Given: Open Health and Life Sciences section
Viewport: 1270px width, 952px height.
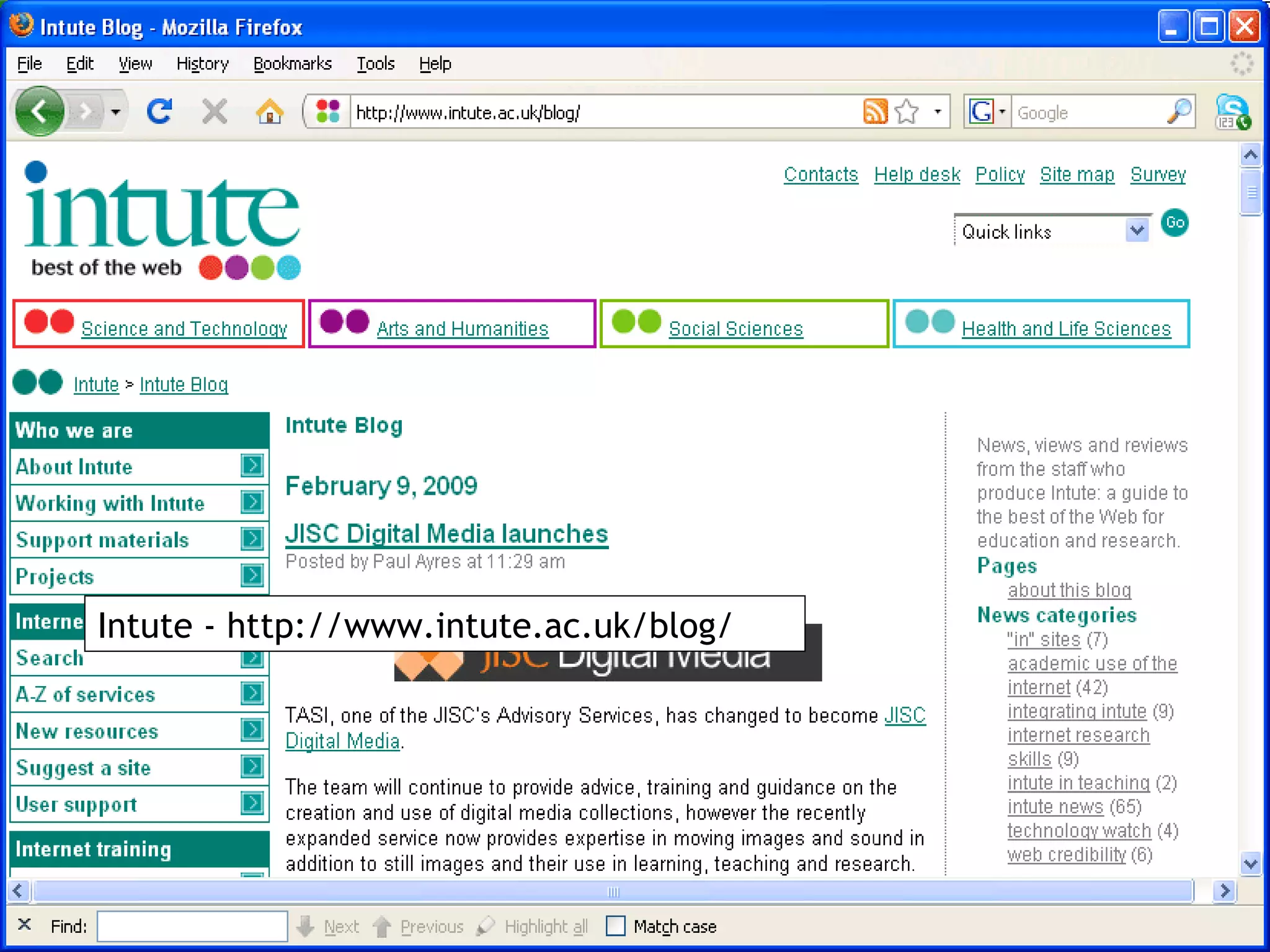Looking at the screenshot, I should 1066,328.
